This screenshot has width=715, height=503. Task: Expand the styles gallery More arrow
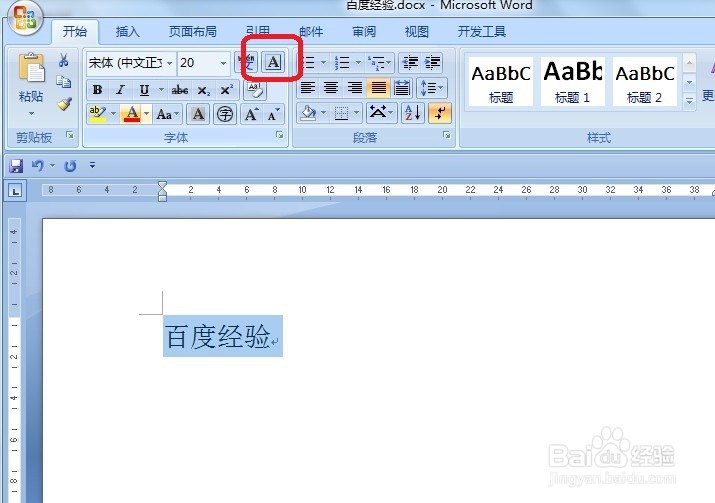(689, 101)
